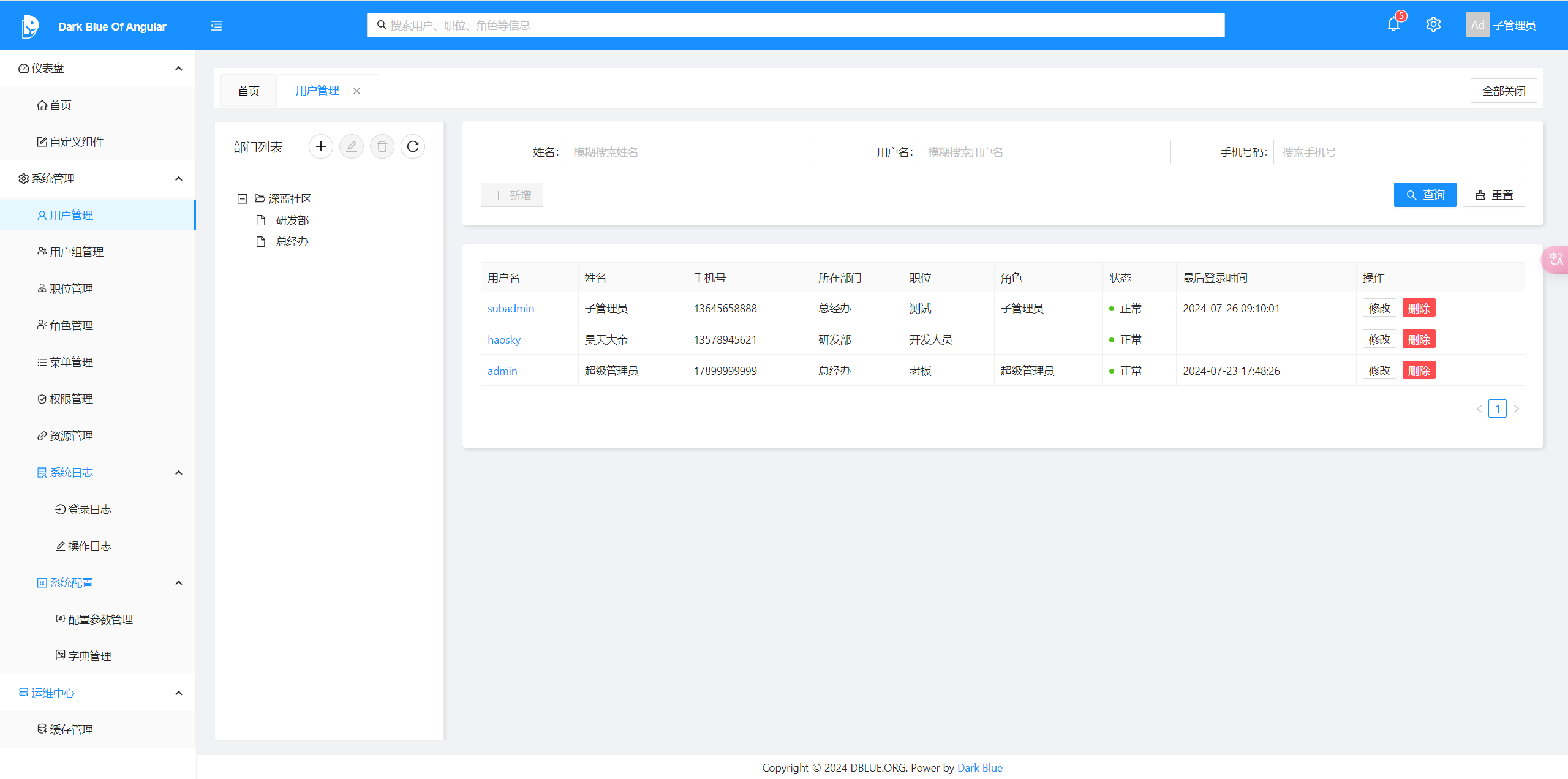
Task: Open 操作日志 sidebar item
Action: tap(98, 546)
